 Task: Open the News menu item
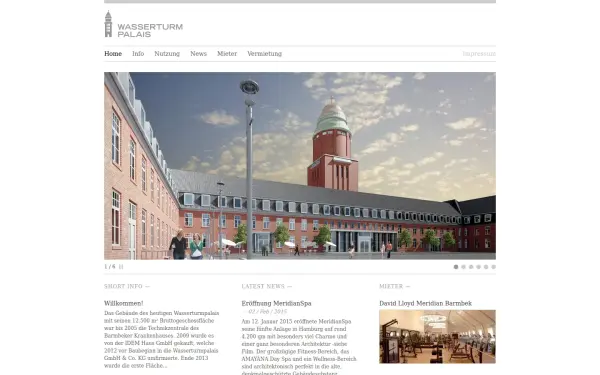click(x=199, y=54)
